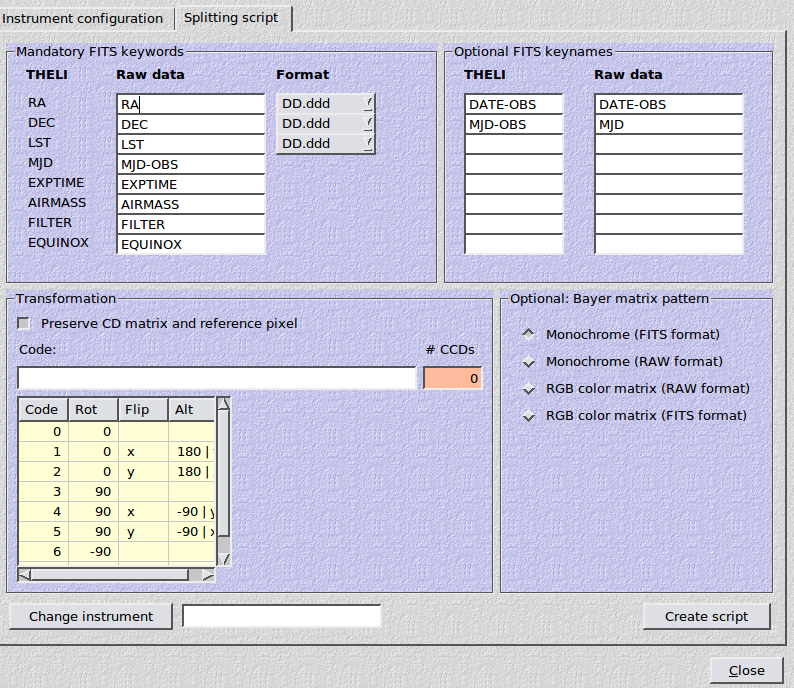The width and height of the screenshot is (794, 688).
Task: Open the RA format dropdown
Action: click(325, 104)
